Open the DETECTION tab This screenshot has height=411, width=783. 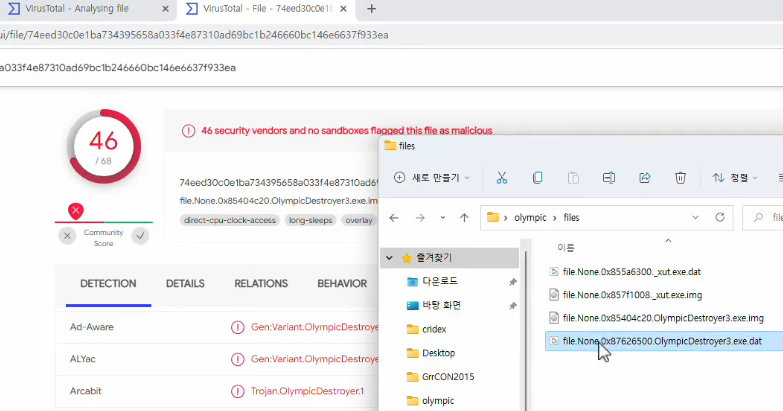pos(108,284)
